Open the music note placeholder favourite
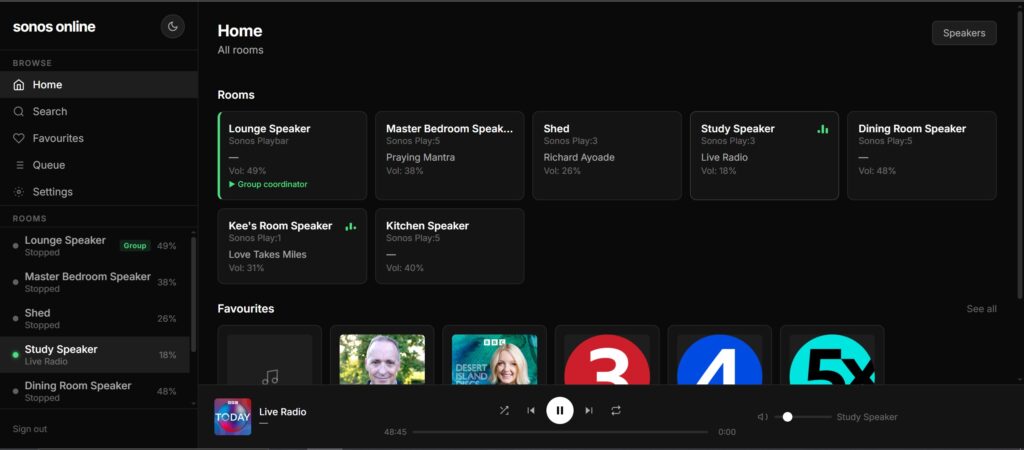1024x450 pixels. pos(270,355)
